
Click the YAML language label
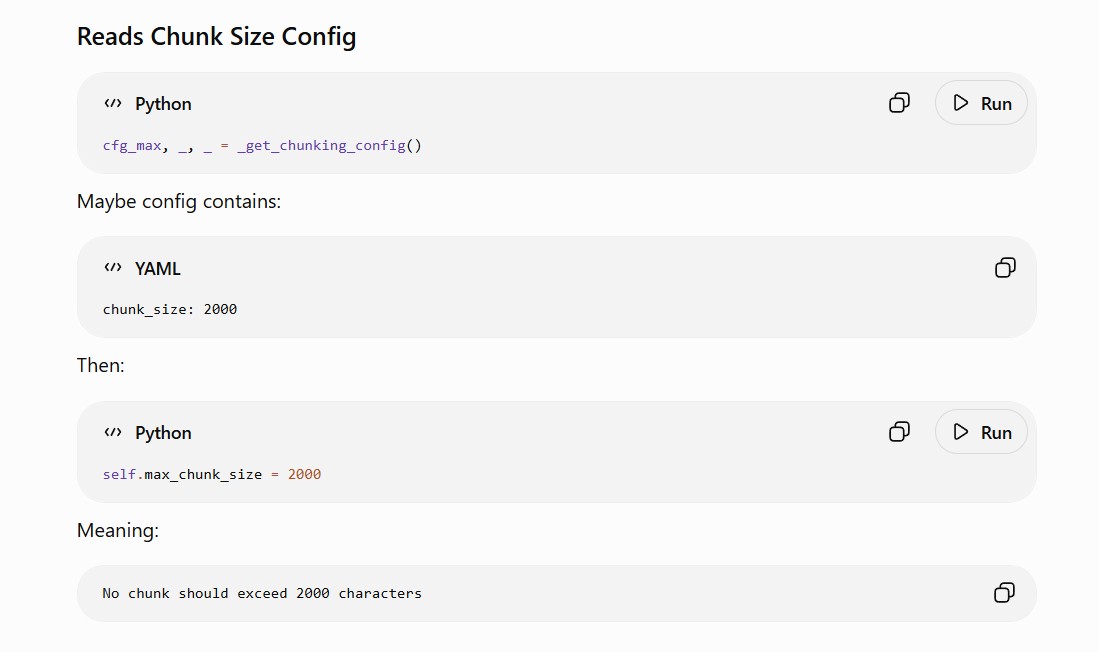coord(158,268)
